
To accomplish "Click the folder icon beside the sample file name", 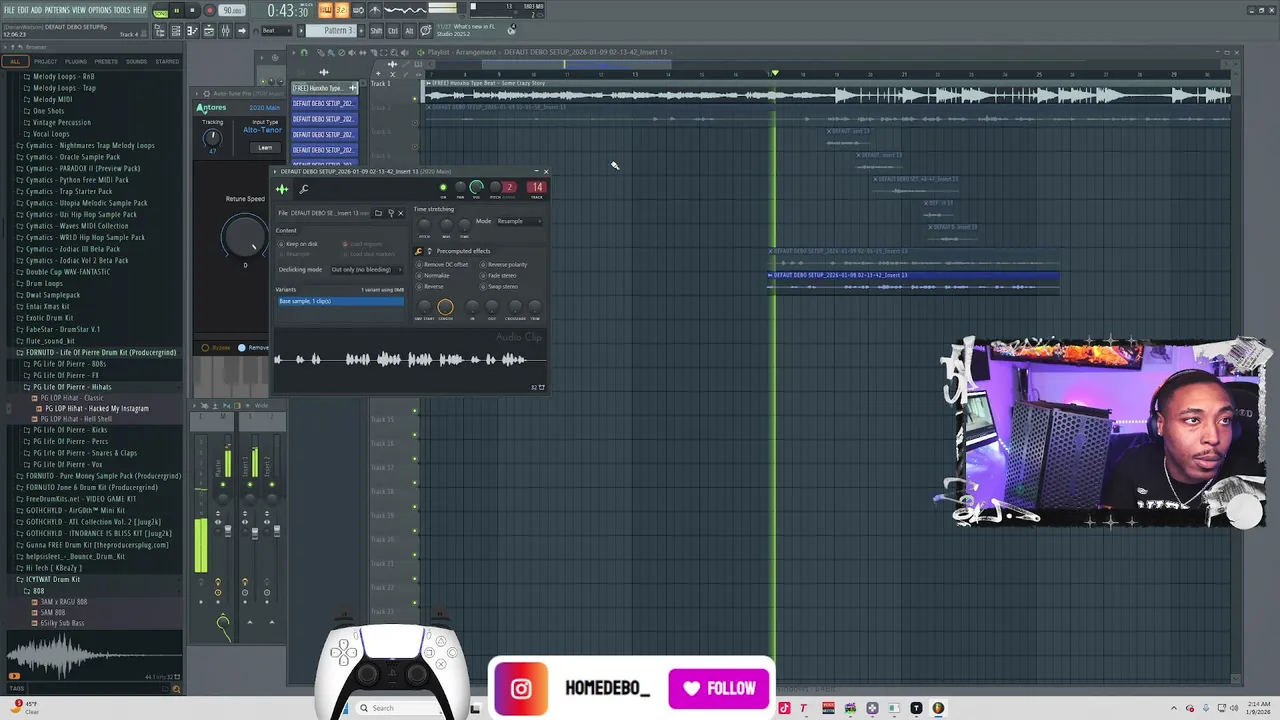I will tap(378, 213).
